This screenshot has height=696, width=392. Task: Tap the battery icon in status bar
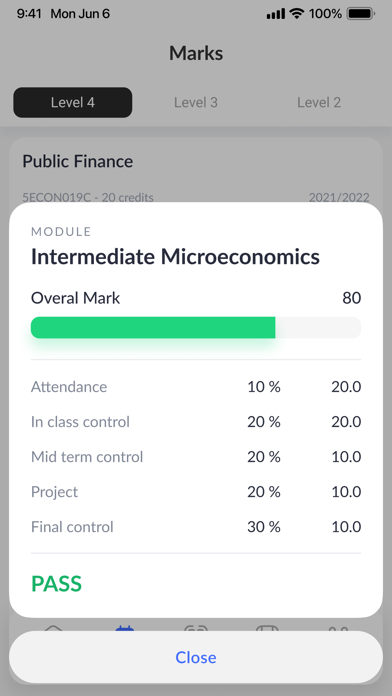pos(361,14)
